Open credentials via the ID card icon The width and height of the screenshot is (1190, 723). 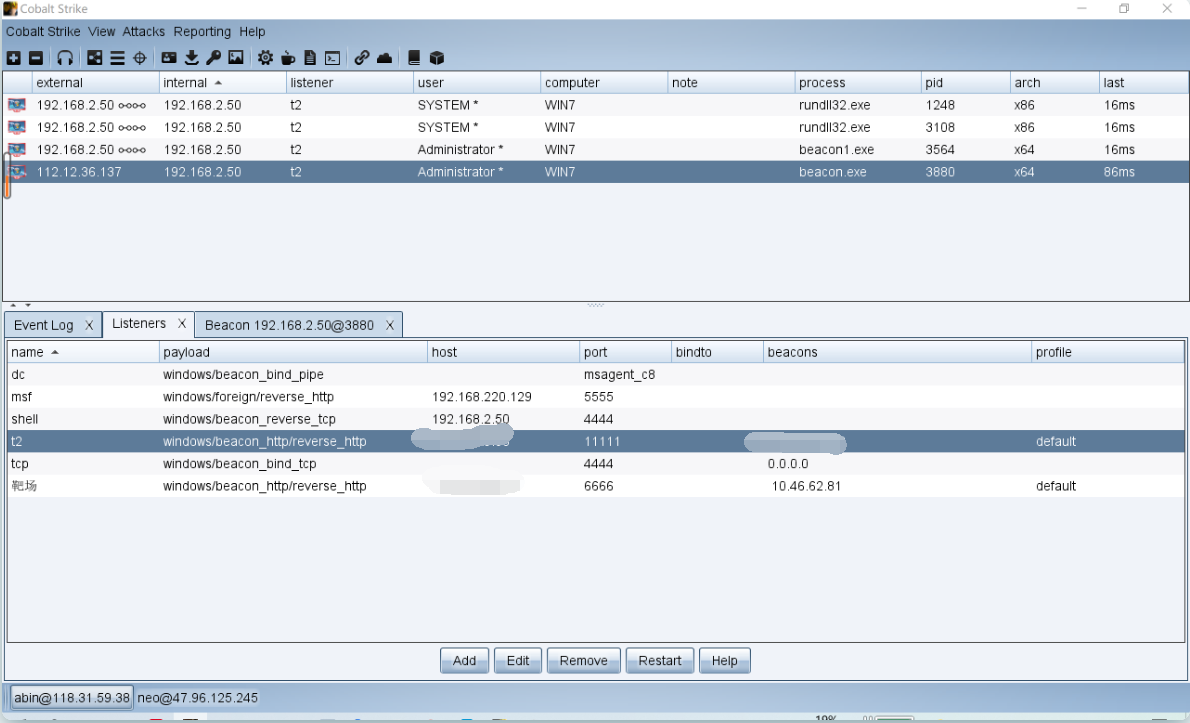tap(169, 58)
